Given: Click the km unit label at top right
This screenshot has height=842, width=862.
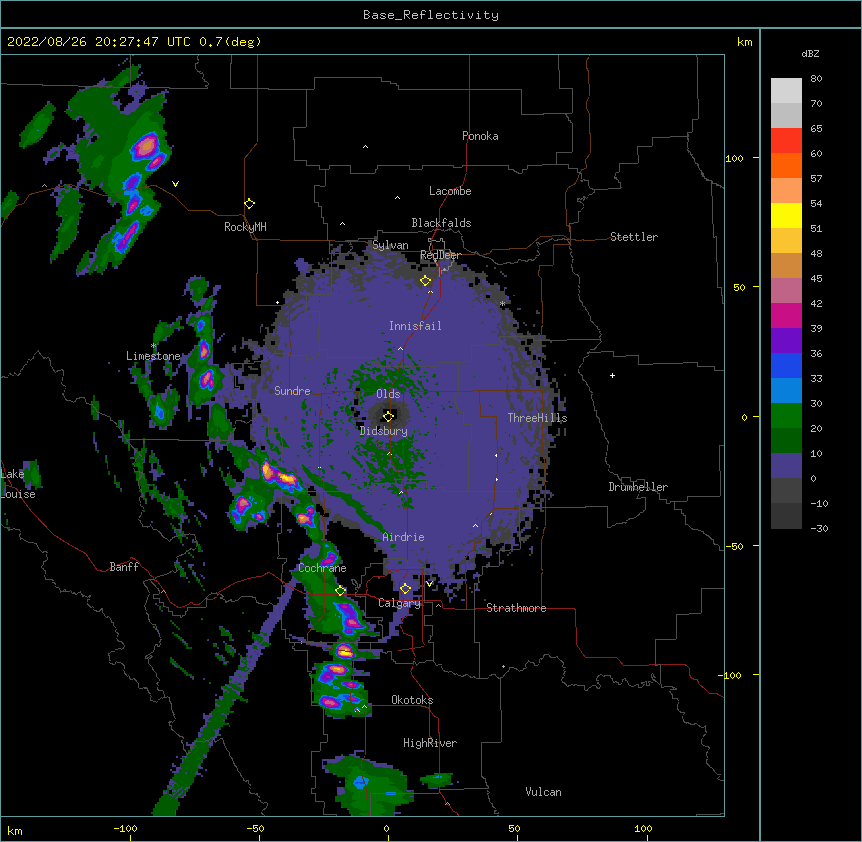Looking at the screenshot, I should click(x=744, y=42).
